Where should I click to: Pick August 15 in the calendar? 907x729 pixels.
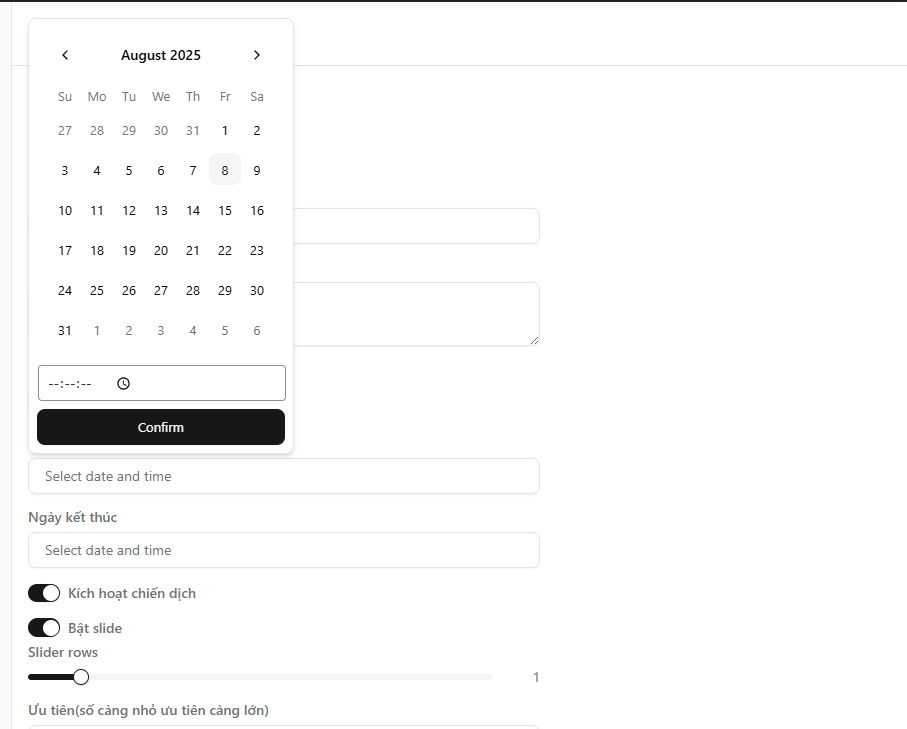click(x=225, y=210)
